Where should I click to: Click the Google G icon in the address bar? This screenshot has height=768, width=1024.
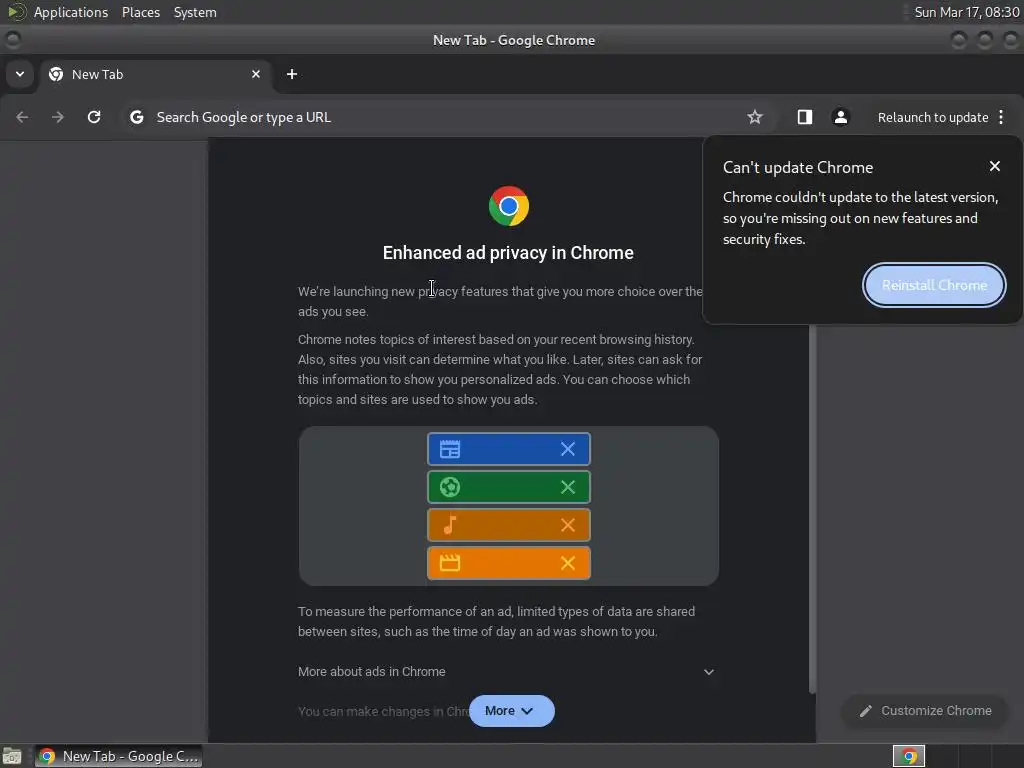point(136,117)
